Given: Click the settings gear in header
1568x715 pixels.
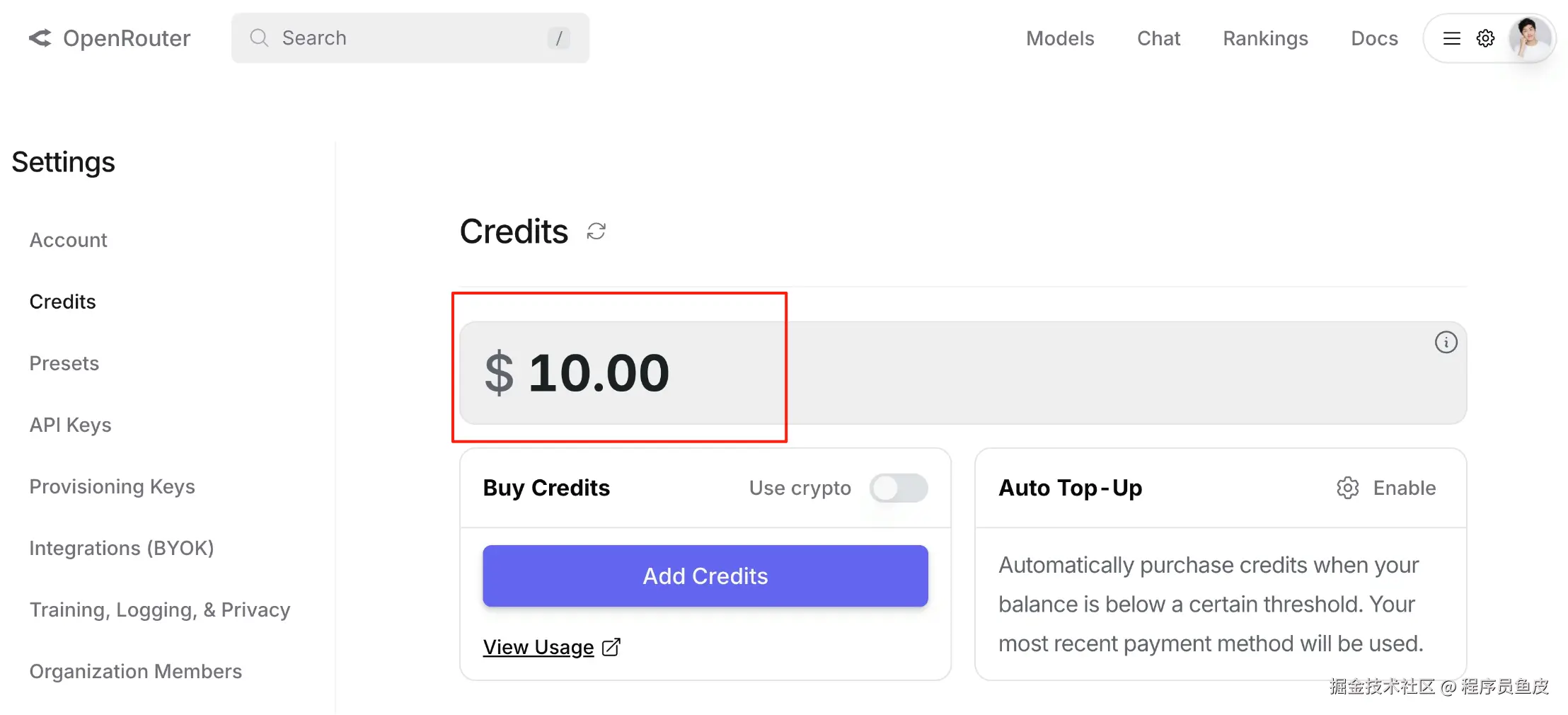Looking at the screenshot, I should (1485, 38).
